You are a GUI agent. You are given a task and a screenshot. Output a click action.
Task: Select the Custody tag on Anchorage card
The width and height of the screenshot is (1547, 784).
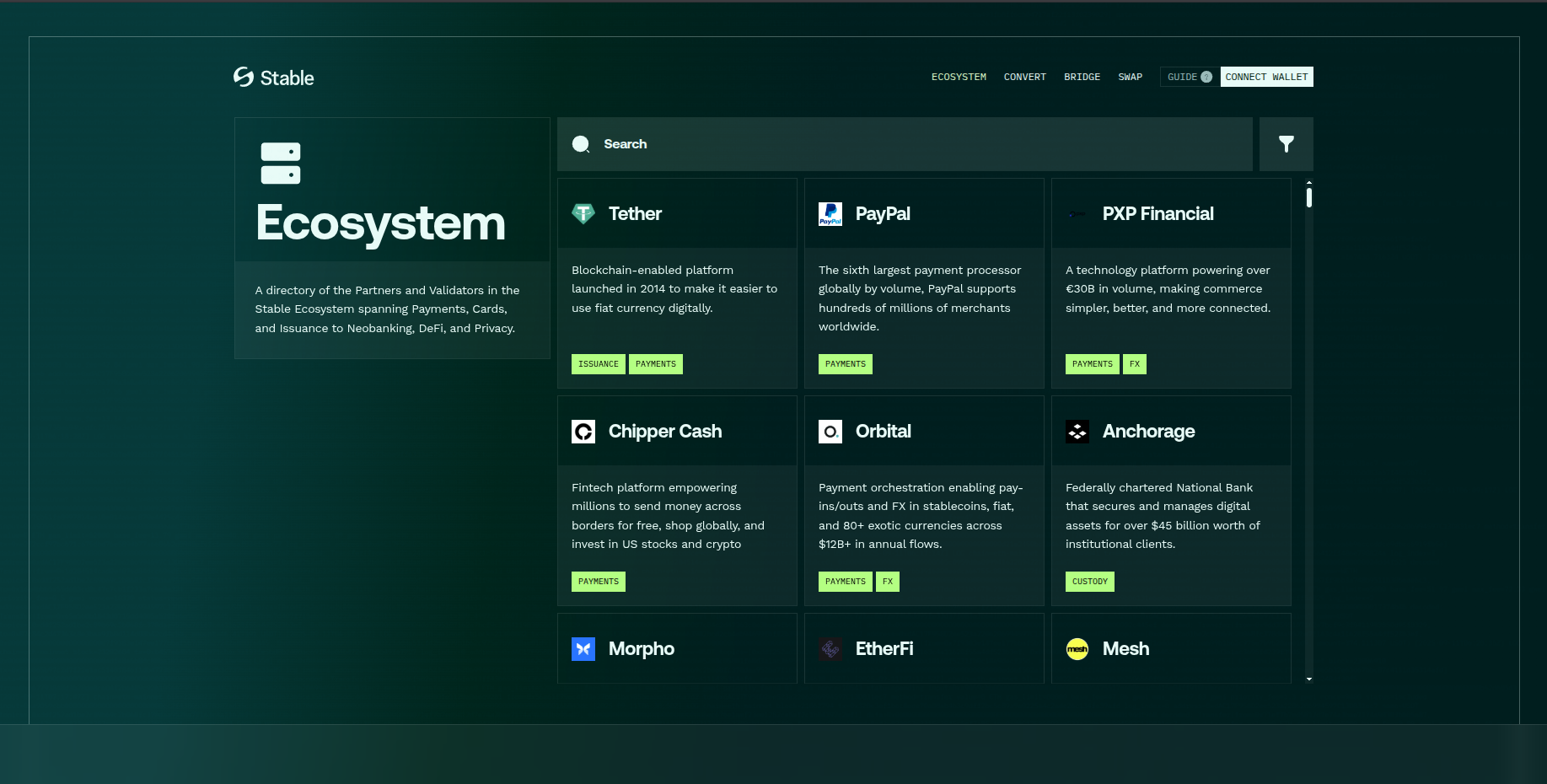[x=1089, y=582]
